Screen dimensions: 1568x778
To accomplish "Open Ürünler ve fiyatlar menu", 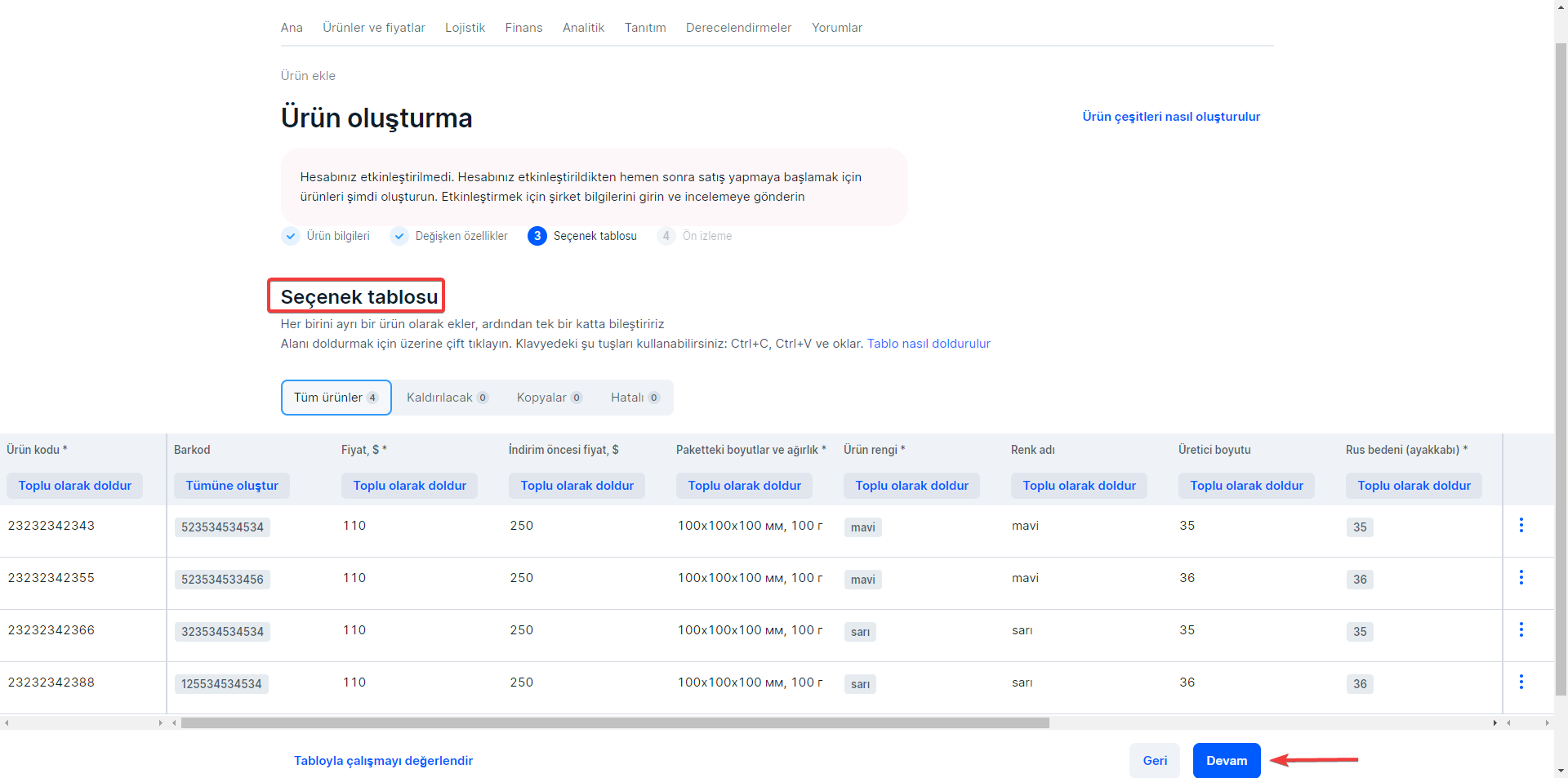I will (374, 28).
